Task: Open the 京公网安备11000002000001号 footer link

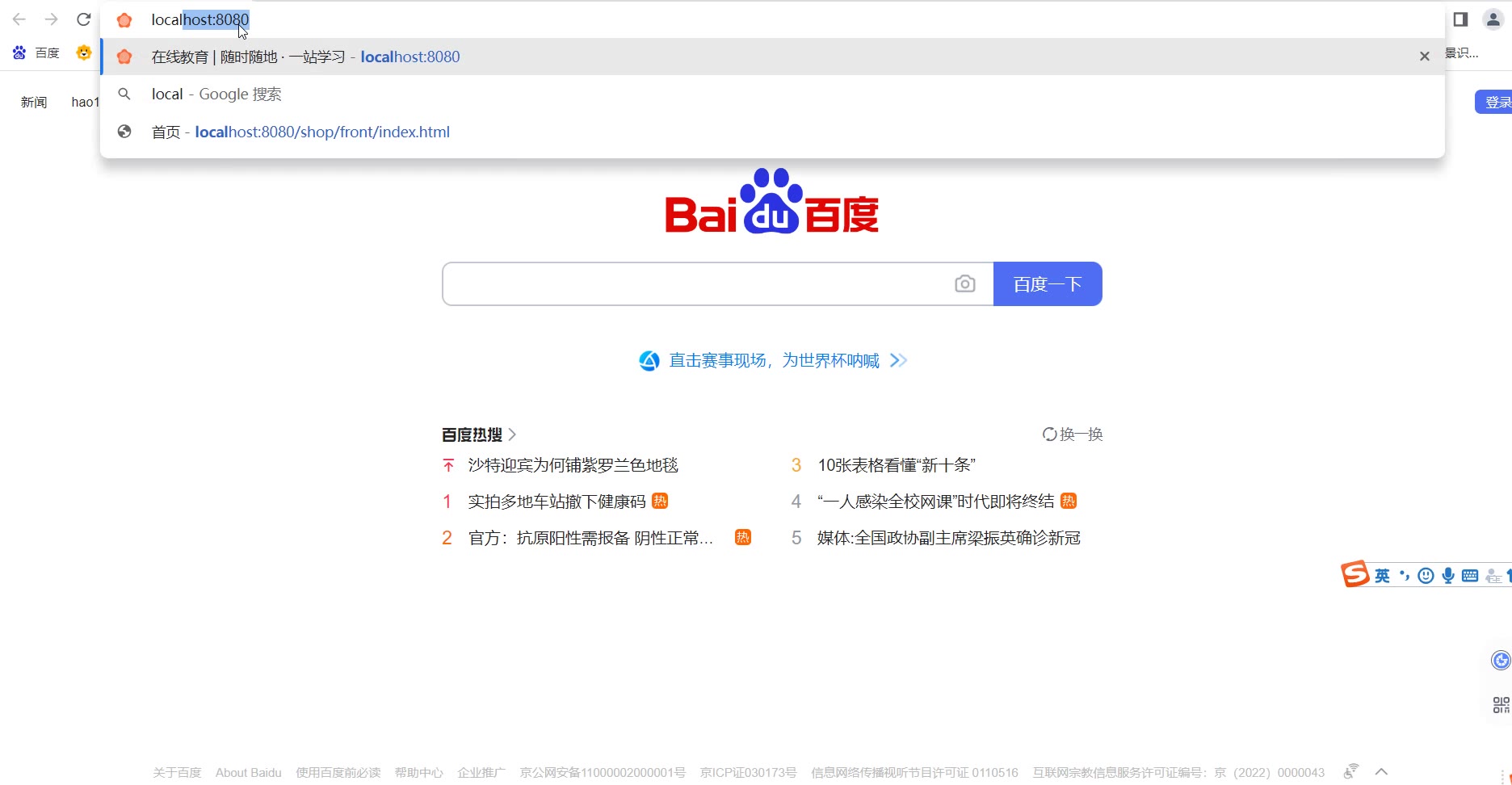Action: 603,773
